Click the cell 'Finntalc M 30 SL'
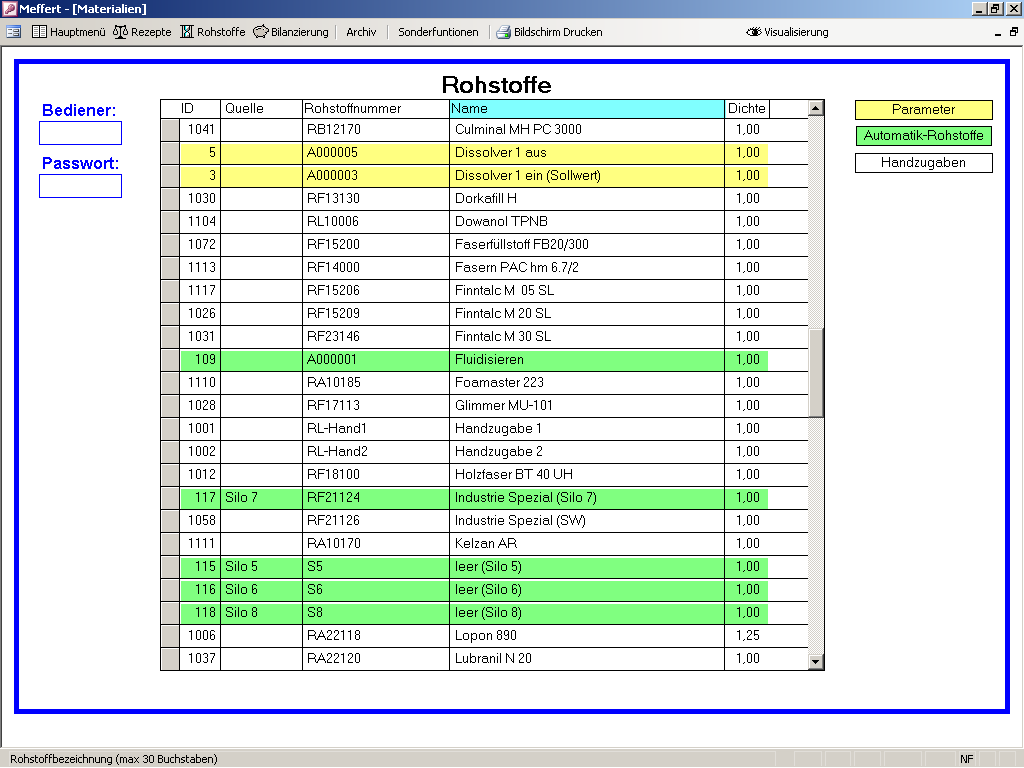The width and height of the screenshot is (1024, 768). pos(587,336)
